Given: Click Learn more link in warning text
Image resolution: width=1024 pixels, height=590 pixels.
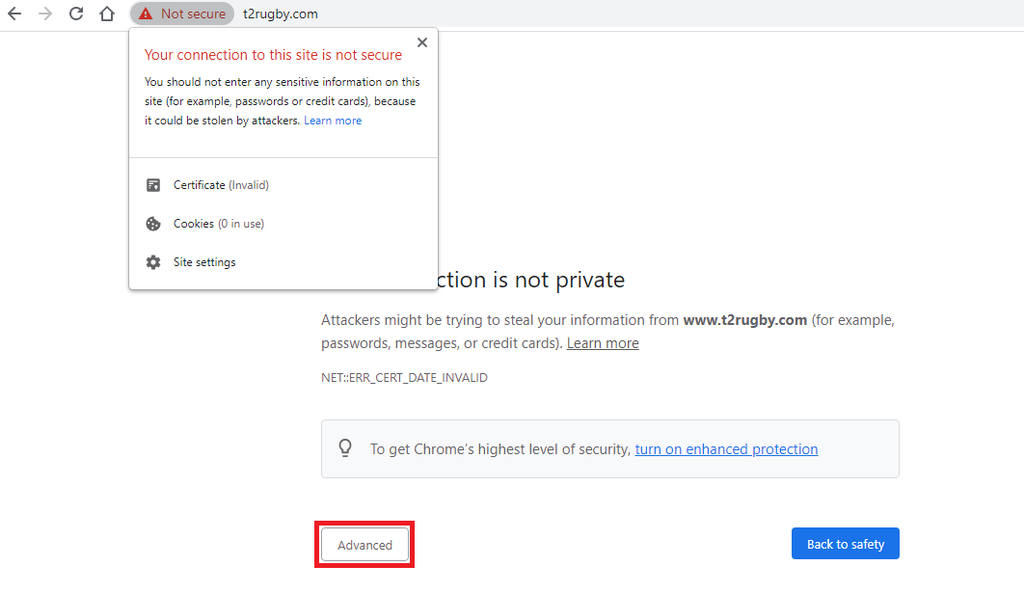Looking at the screenshot, I should click(x=603, y=343).
